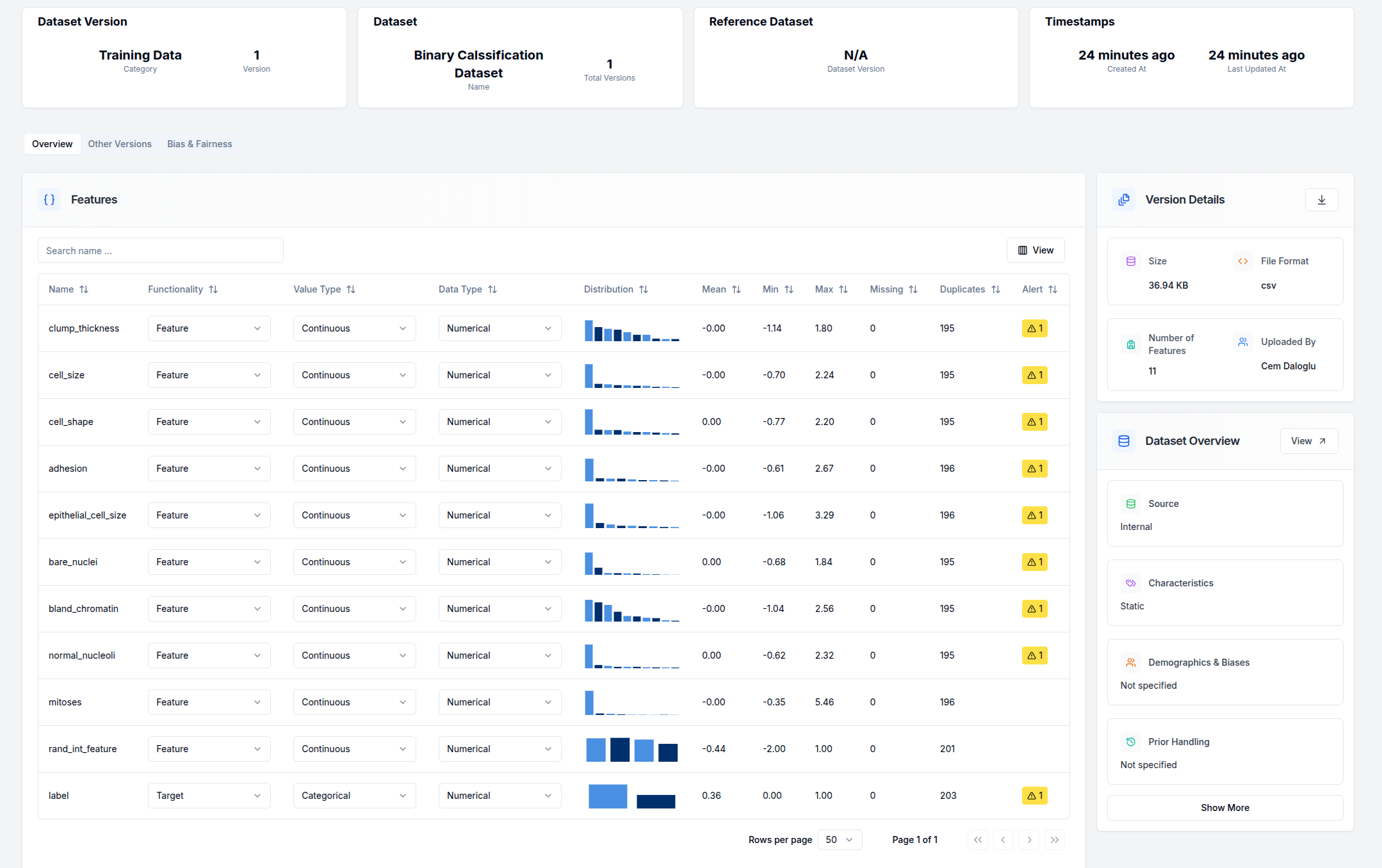Click the Show More button

1224,807
